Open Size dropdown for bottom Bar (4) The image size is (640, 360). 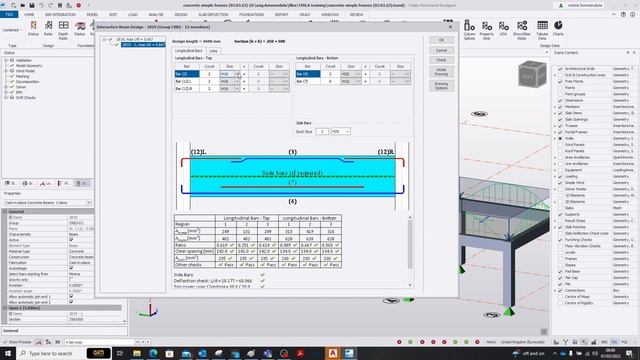click(x=358, y=74)
